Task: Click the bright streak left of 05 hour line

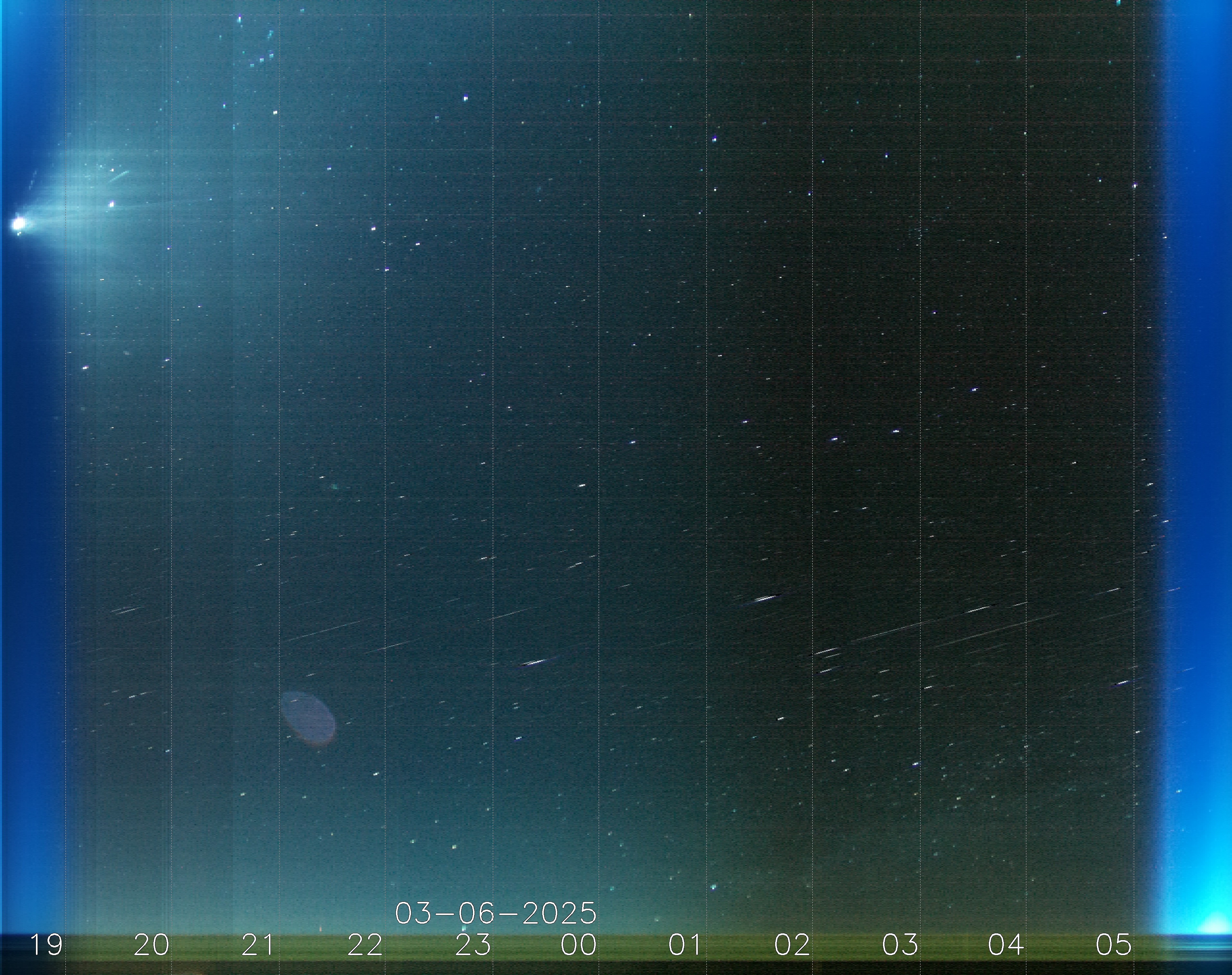Action: coord(1122,683)
